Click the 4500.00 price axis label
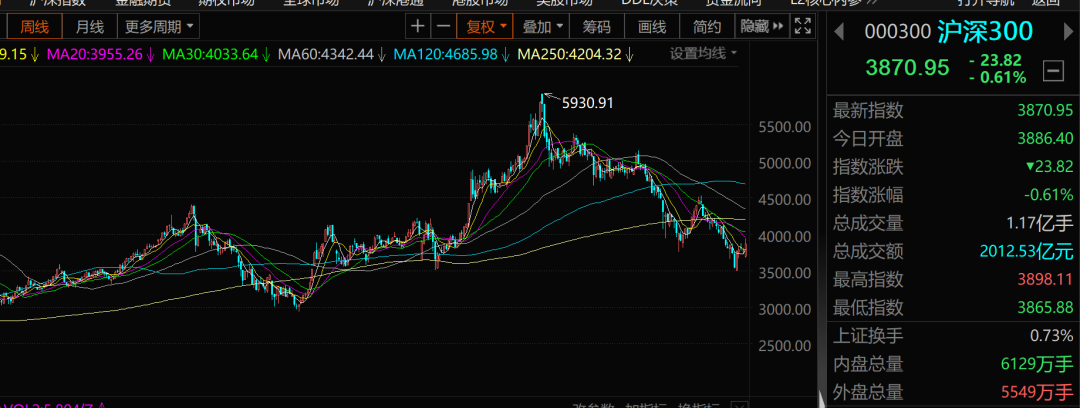This screenshot has width=1080, height=408. click(x=784, y=200)
